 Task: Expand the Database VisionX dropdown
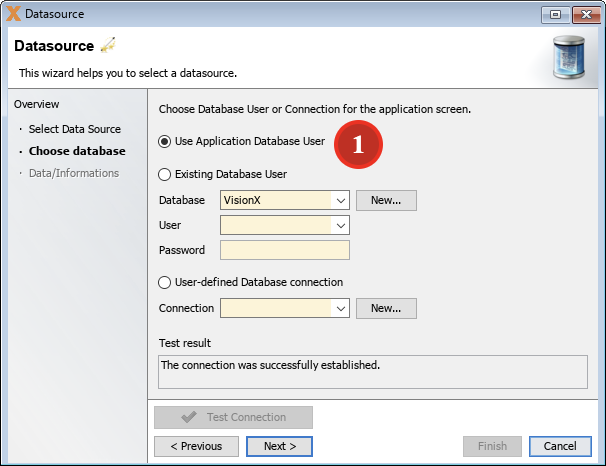pyautogui.click(x=340, y=200)
